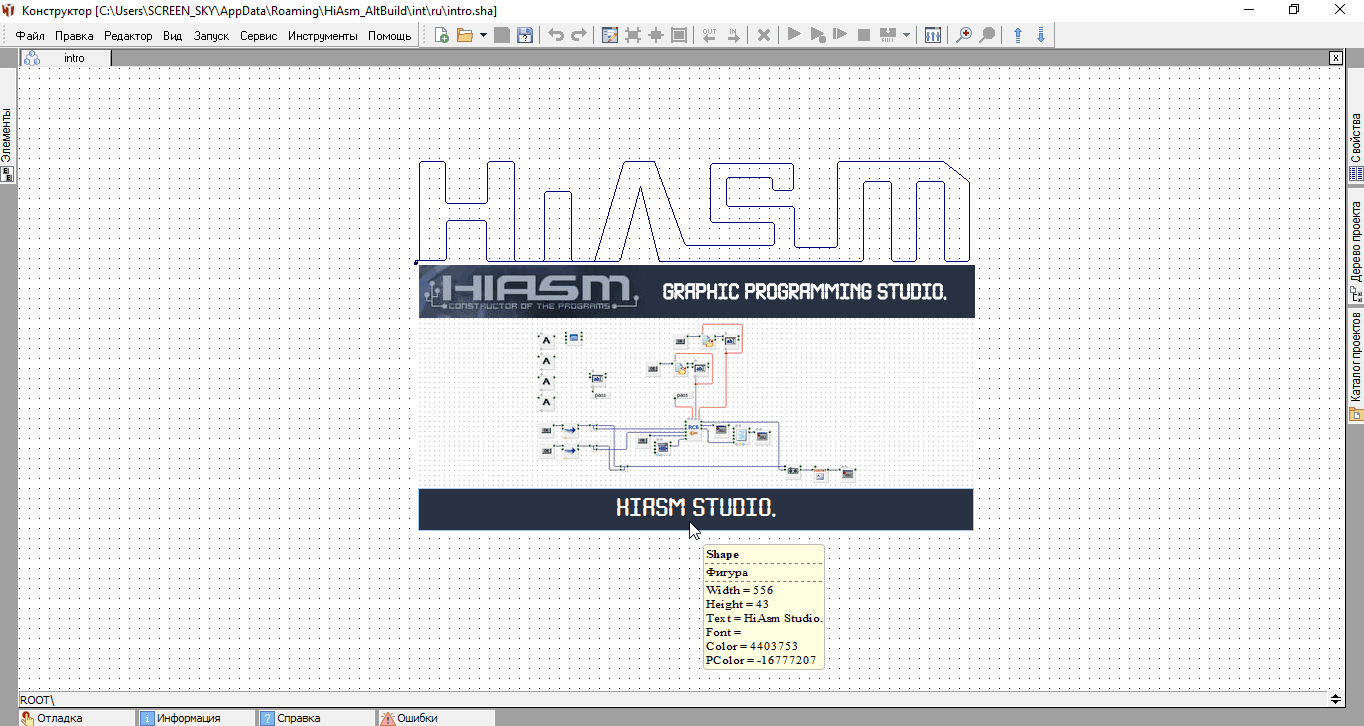The height and width of the screenshot is (726, 1364).
Task: Open the Сервис menu
Action: [x=259, y=36]
